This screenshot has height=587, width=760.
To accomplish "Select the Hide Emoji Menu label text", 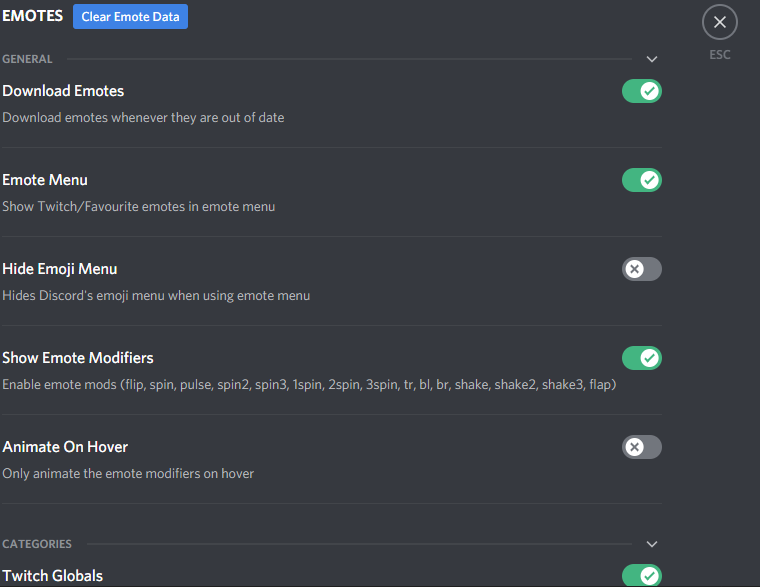I will (60, 269).
